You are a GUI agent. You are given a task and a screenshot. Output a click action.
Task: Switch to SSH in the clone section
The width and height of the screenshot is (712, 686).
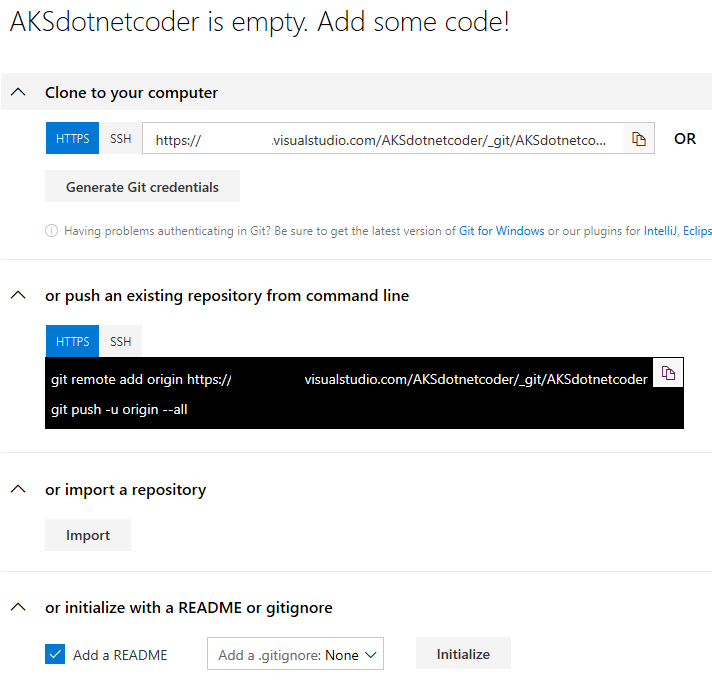120,138
